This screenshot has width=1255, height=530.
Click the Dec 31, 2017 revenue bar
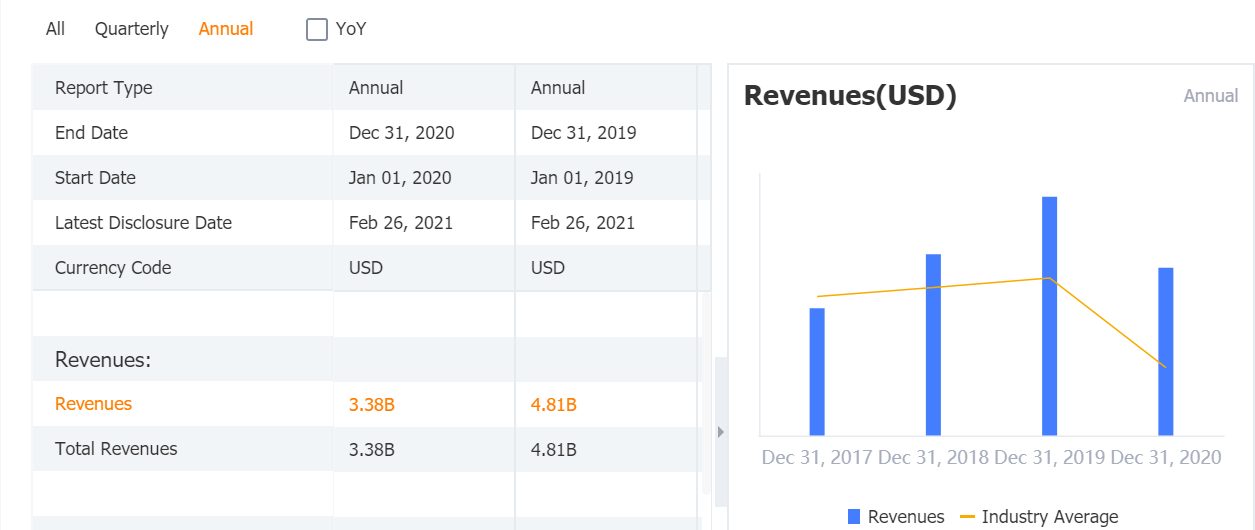pyautogui.click(x=817, y=371)
